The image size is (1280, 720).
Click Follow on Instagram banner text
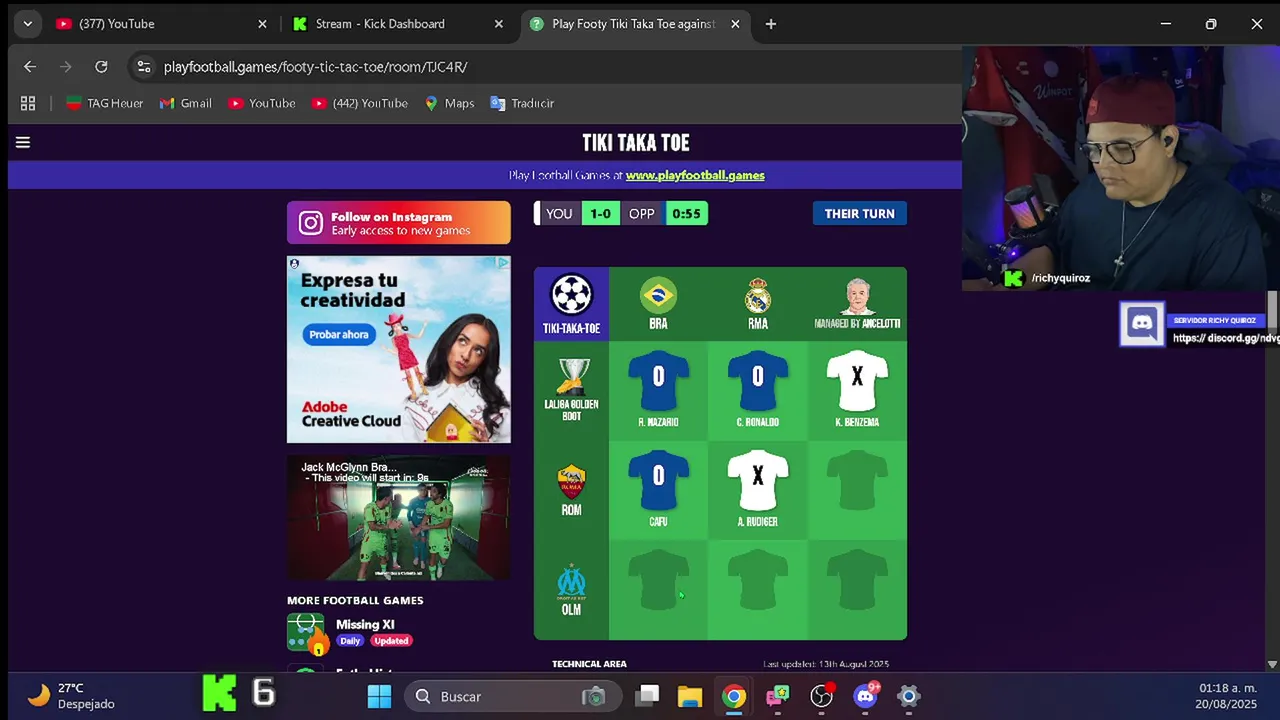click(x=391, y=217)
